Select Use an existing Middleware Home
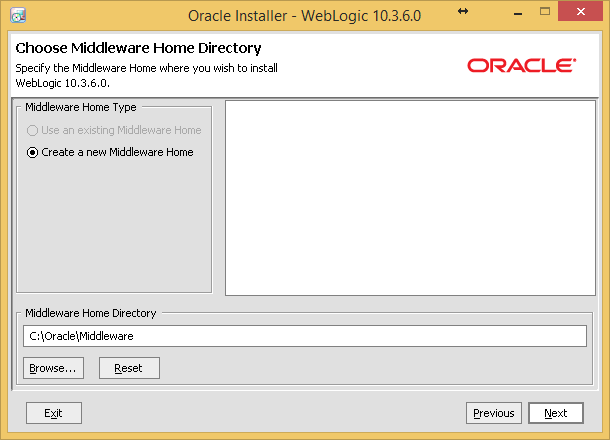The image size is (610, 440). click(x=114, y=130)
